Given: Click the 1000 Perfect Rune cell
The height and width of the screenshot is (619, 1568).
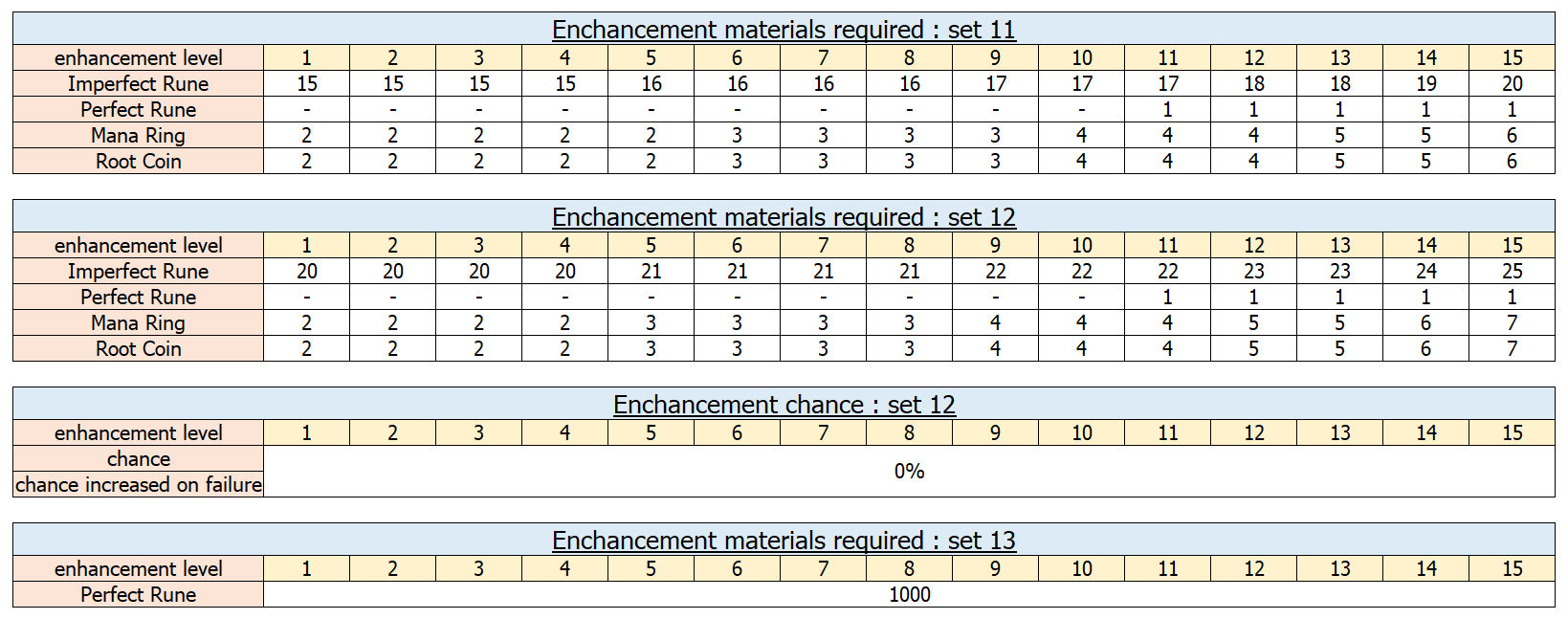Looking at the screenshot, I should tap(909, 594).
